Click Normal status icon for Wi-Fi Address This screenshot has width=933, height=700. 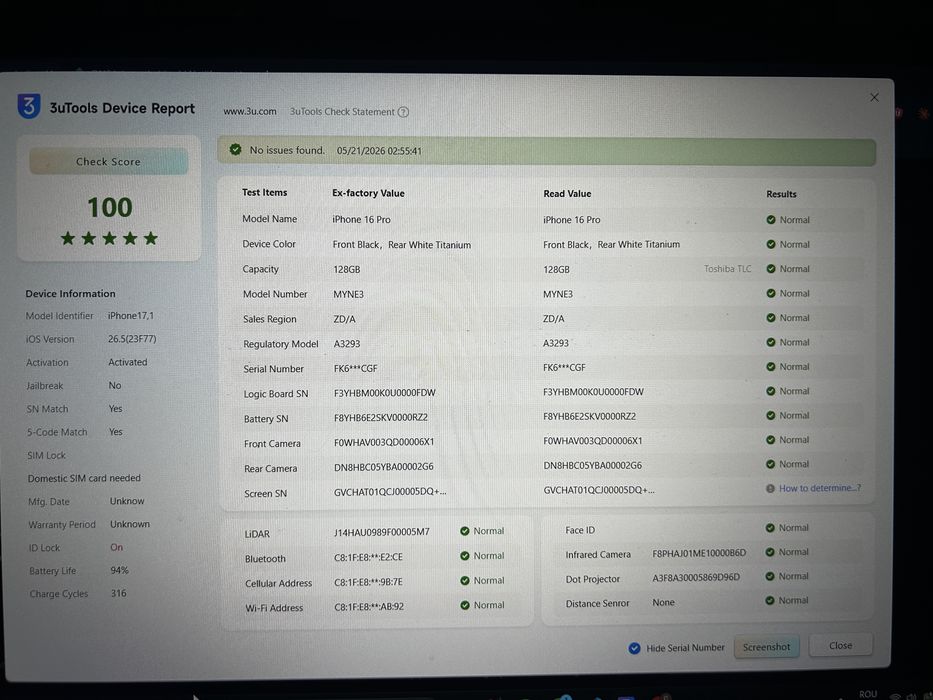pos(465,605)
